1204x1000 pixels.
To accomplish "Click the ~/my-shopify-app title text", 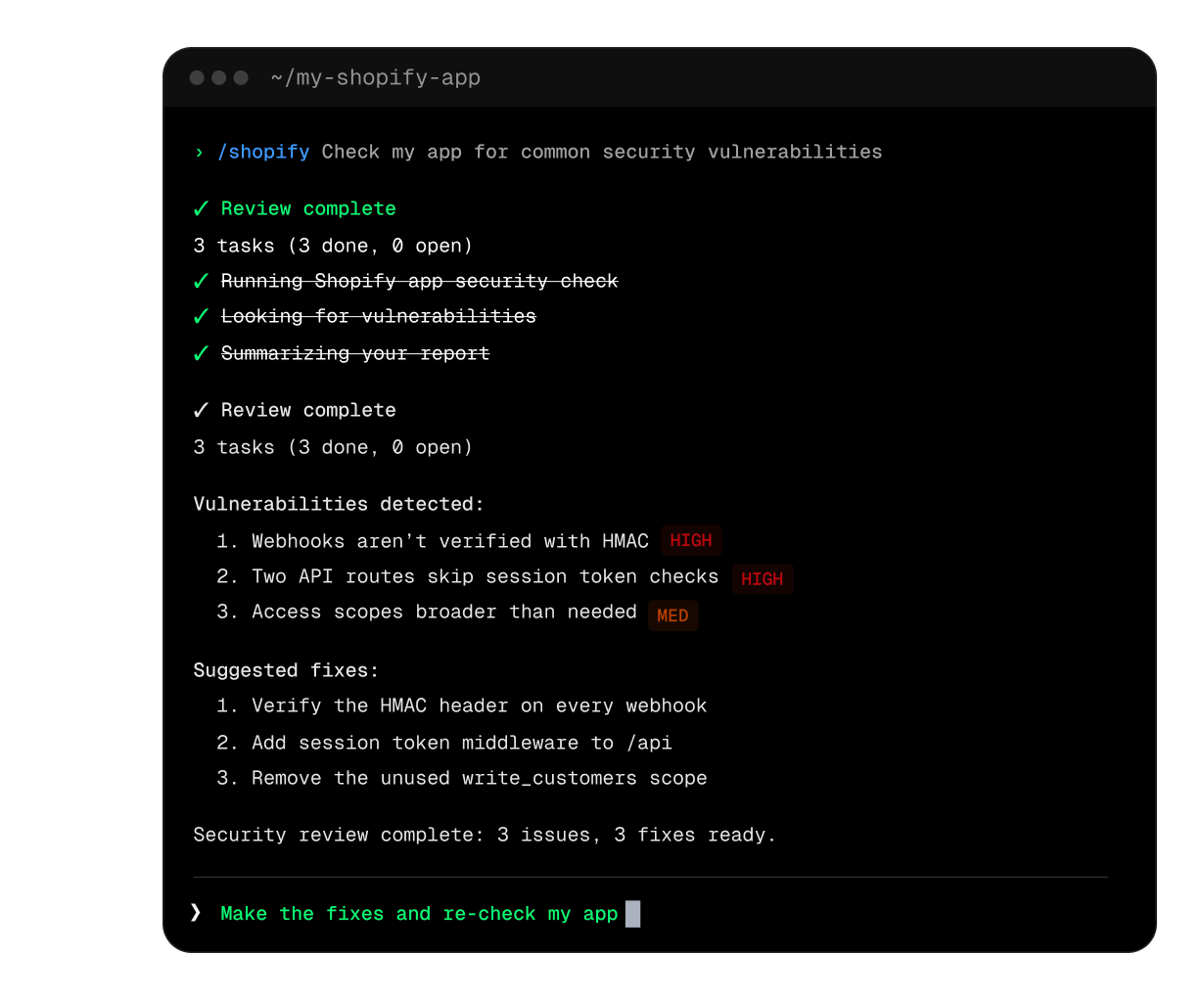I will pyautogui.click(x=376, y=77).
